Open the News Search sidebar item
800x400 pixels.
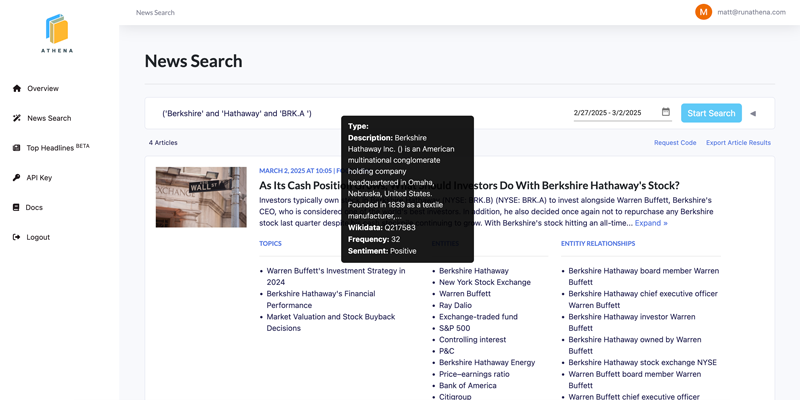49,118
